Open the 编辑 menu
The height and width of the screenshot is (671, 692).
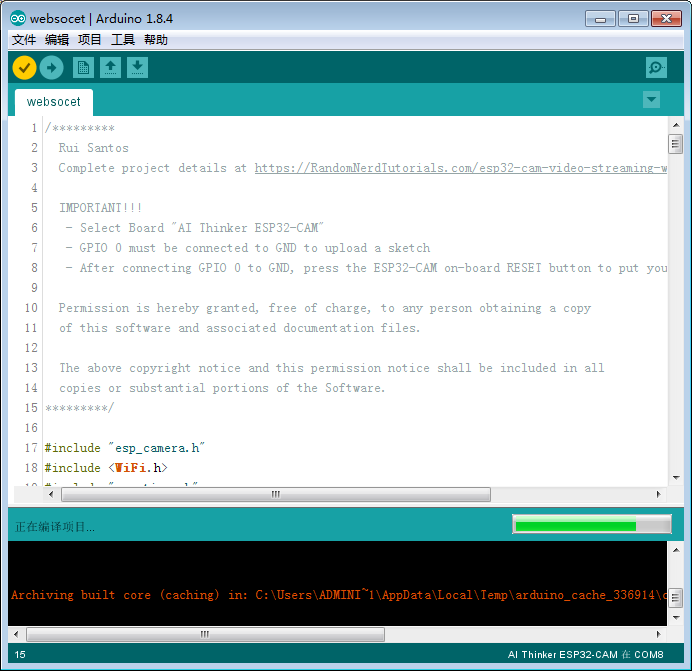tap(57, 40)
